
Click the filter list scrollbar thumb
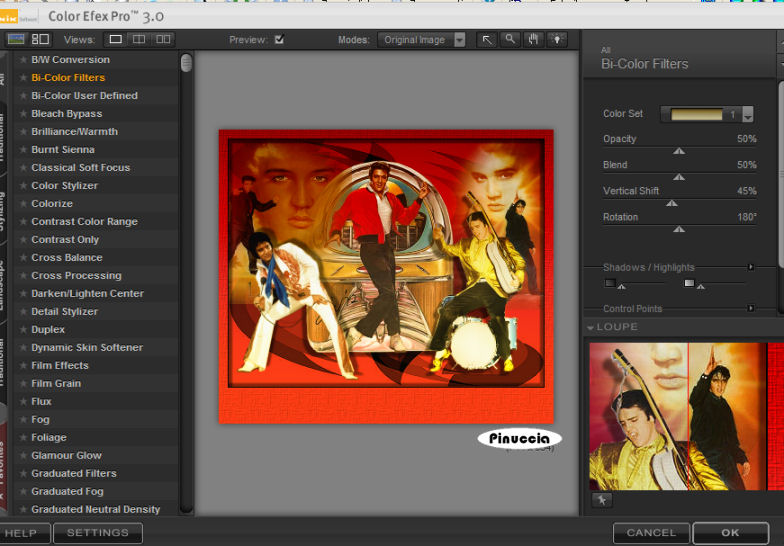coord(186,63)
